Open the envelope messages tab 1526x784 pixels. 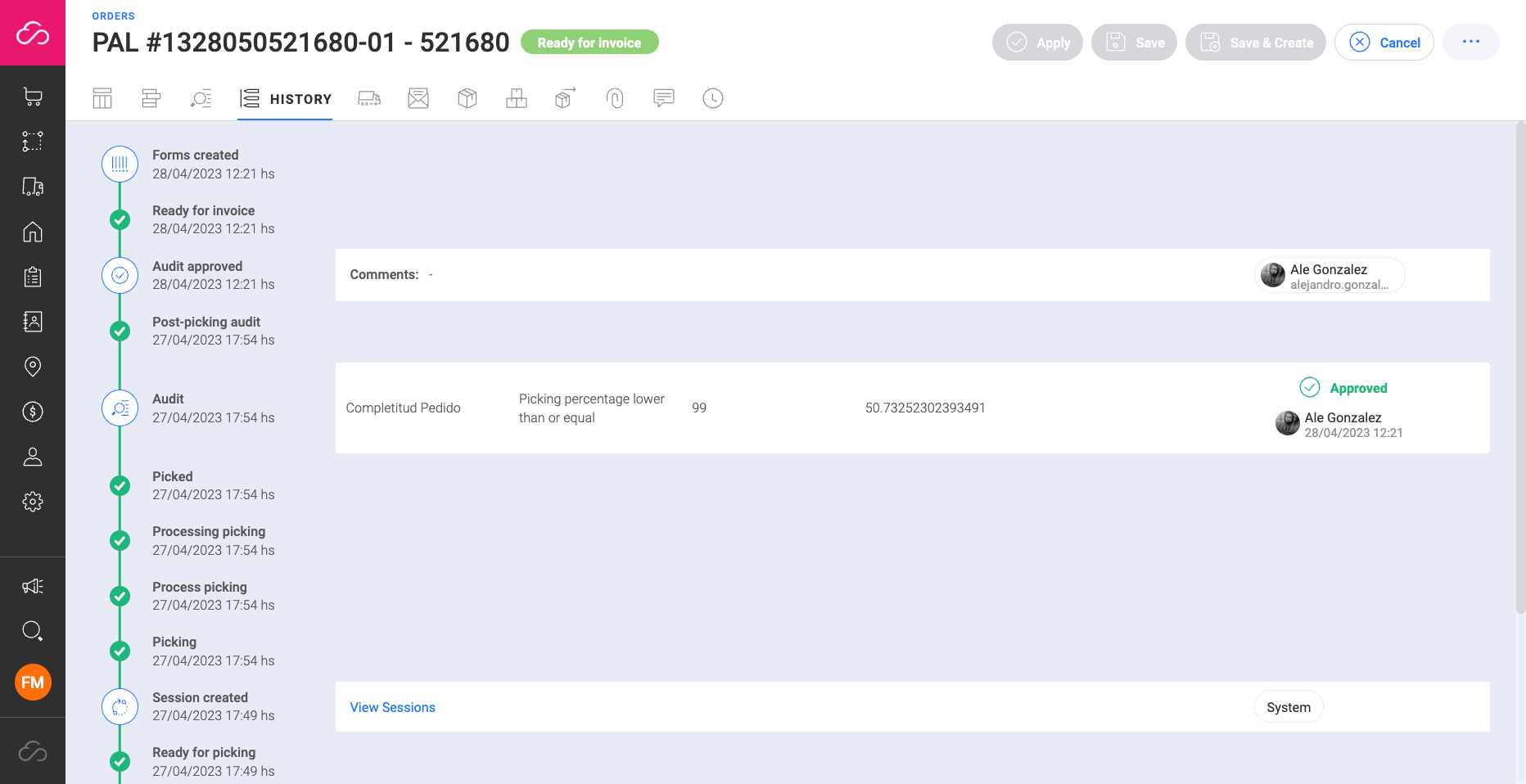[x=418, y=98]
